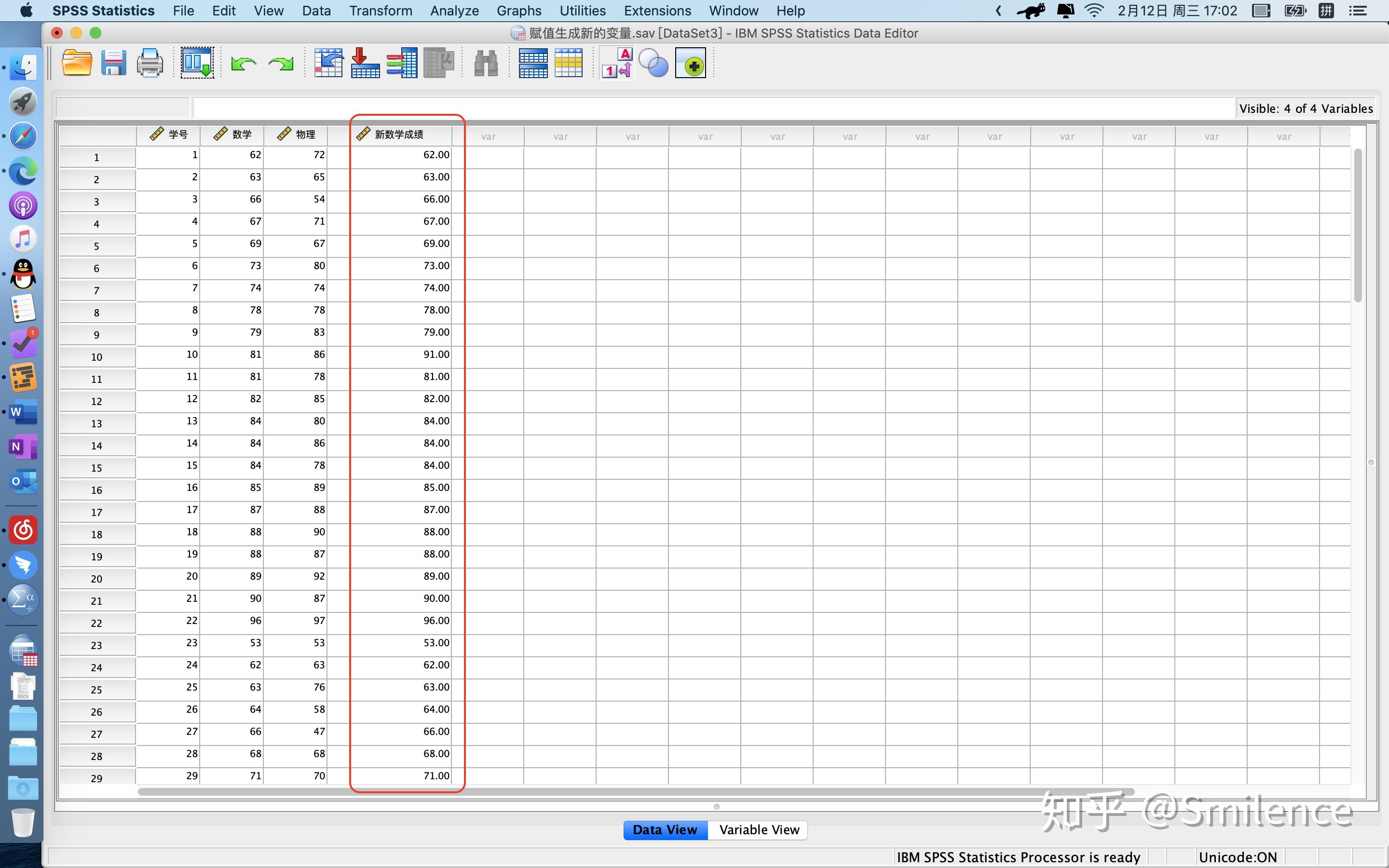Open the Go to case tool
Screen dimensions: 1389x868
329,63
